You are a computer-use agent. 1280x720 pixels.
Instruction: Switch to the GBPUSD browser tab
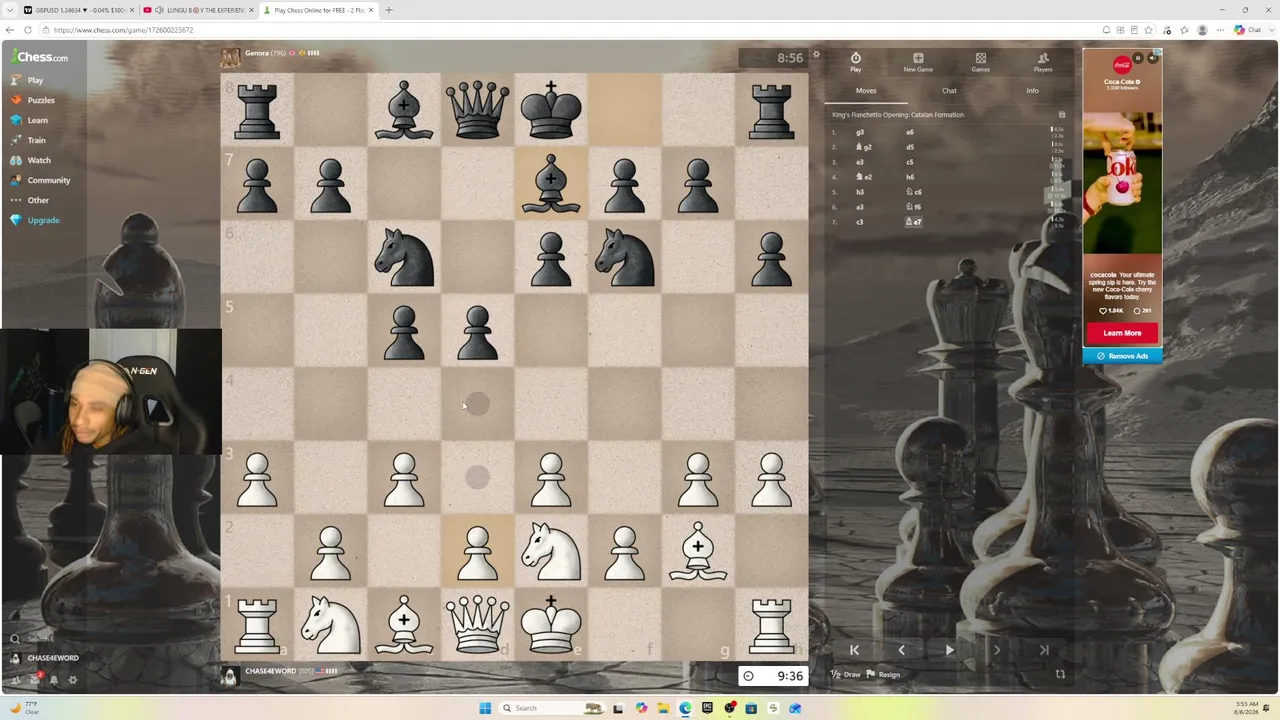pyautogui.click(x=78, y=10)
